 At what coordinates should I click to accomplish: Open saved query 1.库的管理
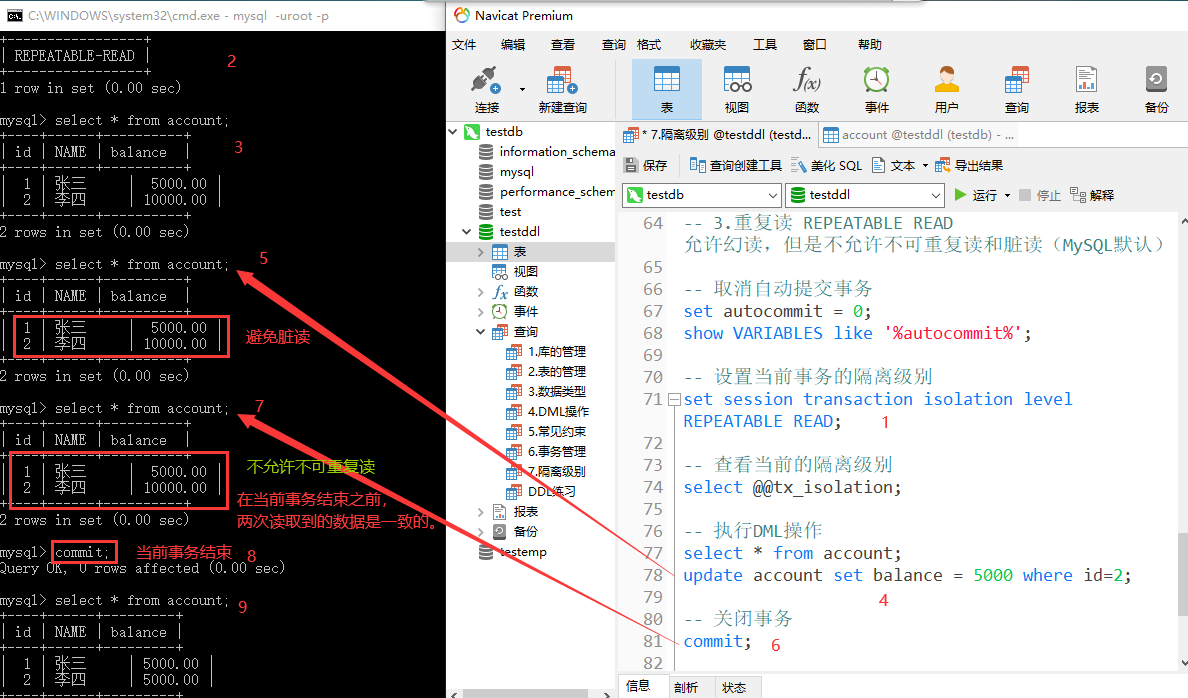(546, 352)
